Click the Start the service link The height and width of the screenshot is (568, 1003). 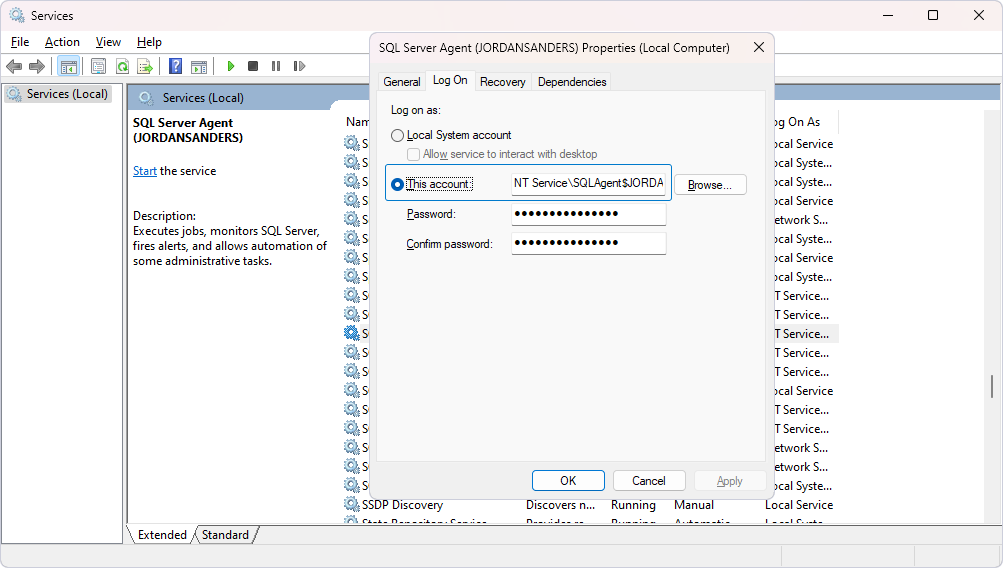(x=145, y=171)
